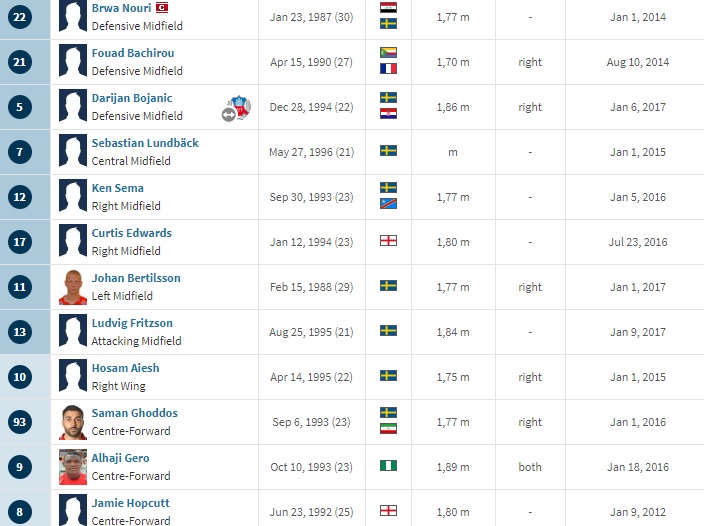Screen dimensions: 704x526
Task: Click the England flag in Curtis Edwards' row
Action: 389,241
